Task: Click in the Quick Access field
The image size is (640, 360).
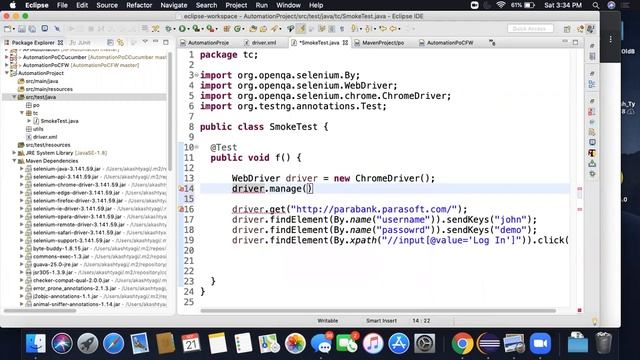Action: (x=530, y=29)
